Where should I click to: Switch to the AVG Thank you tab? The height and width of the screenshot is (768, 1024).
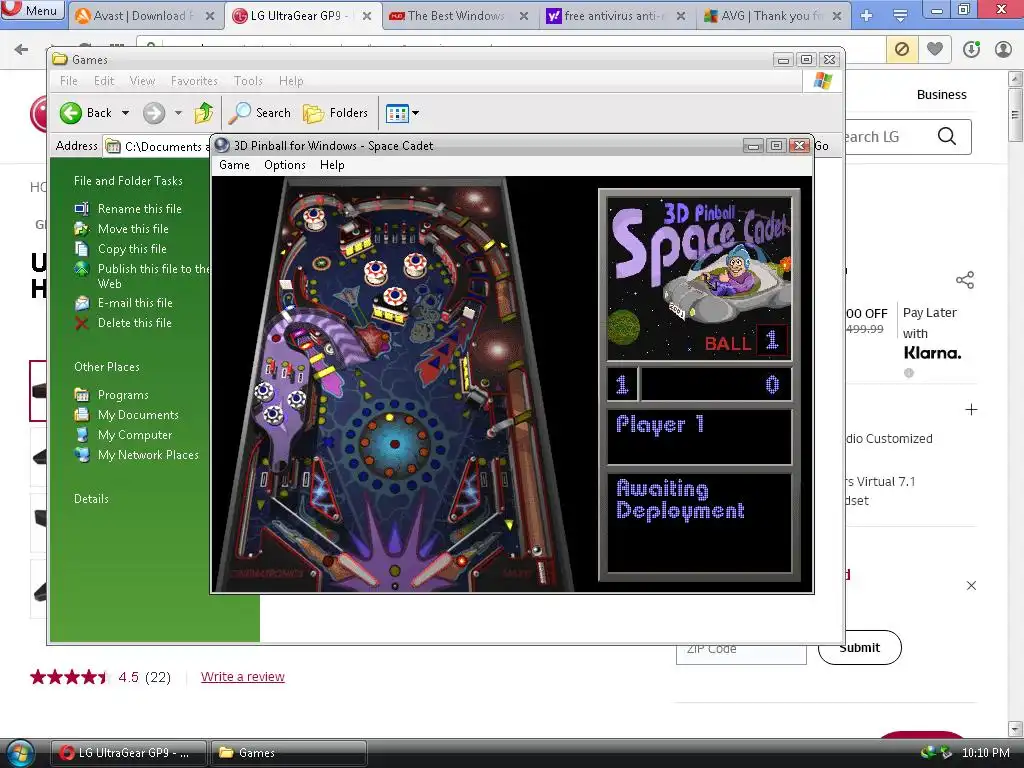click(x=773, y=16)
